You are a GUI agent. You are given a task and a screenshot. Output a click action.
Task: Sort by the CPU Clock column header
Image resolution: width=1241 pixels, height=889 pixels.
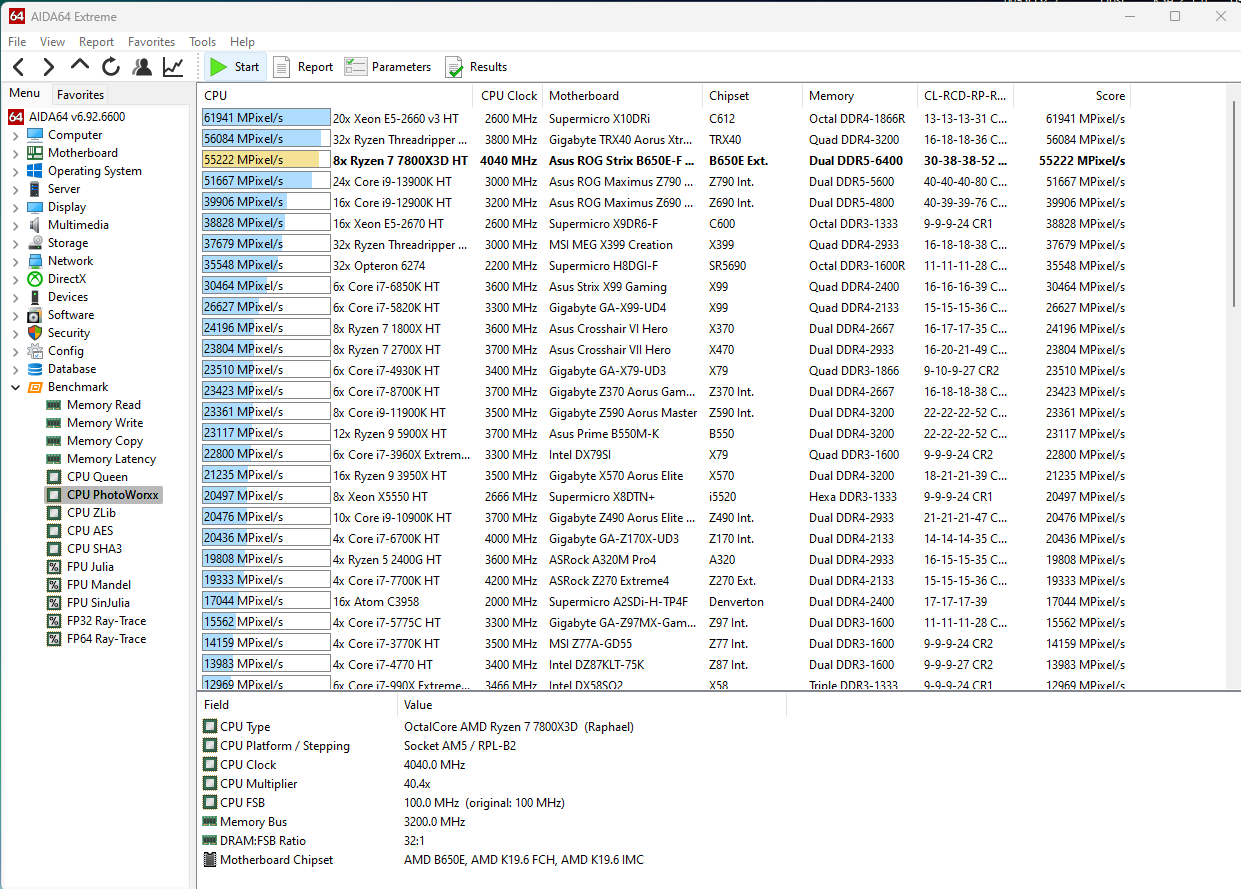[x=509, y=96]
